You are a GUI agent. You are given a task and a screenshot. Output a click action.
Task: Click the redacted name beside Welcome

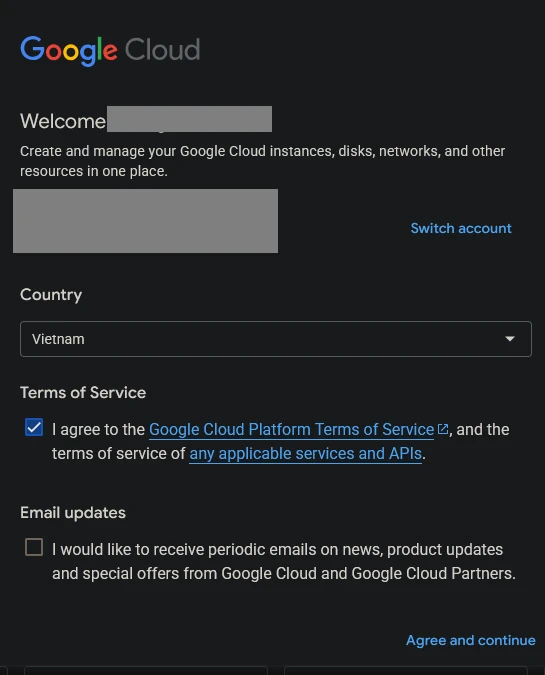[x=189, y=119]
